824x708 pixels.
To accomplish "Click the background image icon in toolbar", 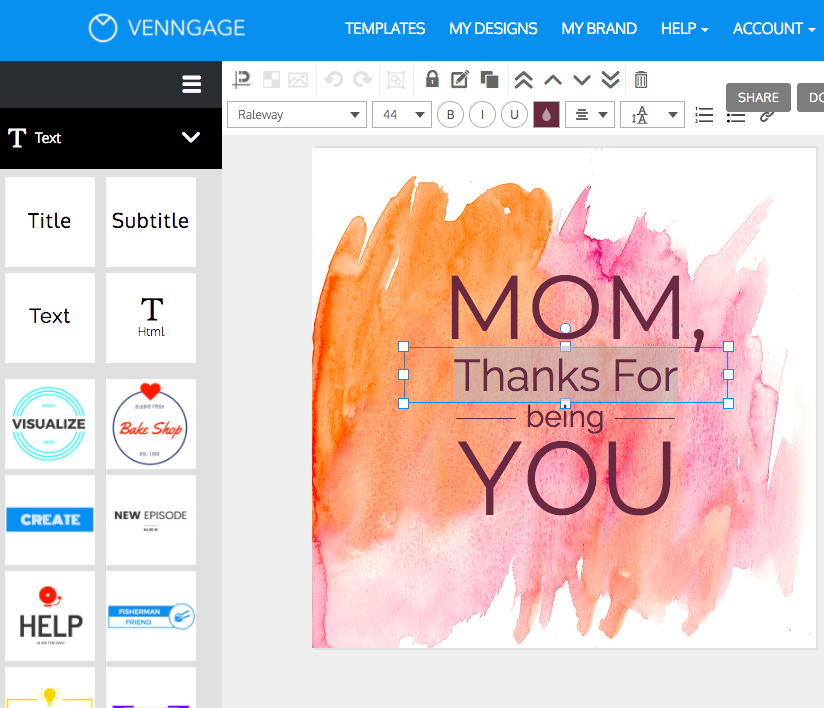I will (298, 80).
